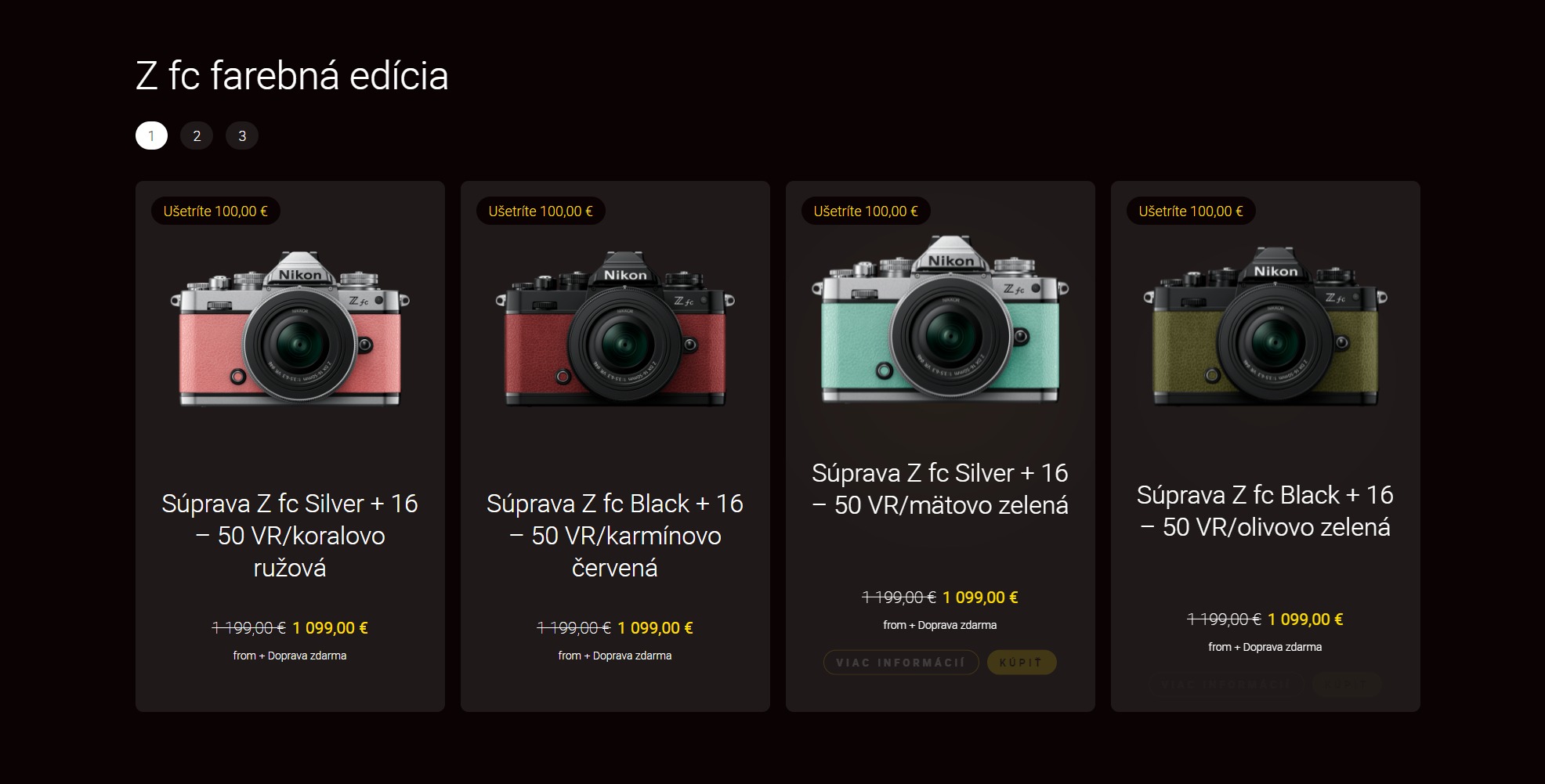This screenshot has width=1545, height=784.
Task: Select carousel page 1 indicator
Action: click(x=151, y=135)
